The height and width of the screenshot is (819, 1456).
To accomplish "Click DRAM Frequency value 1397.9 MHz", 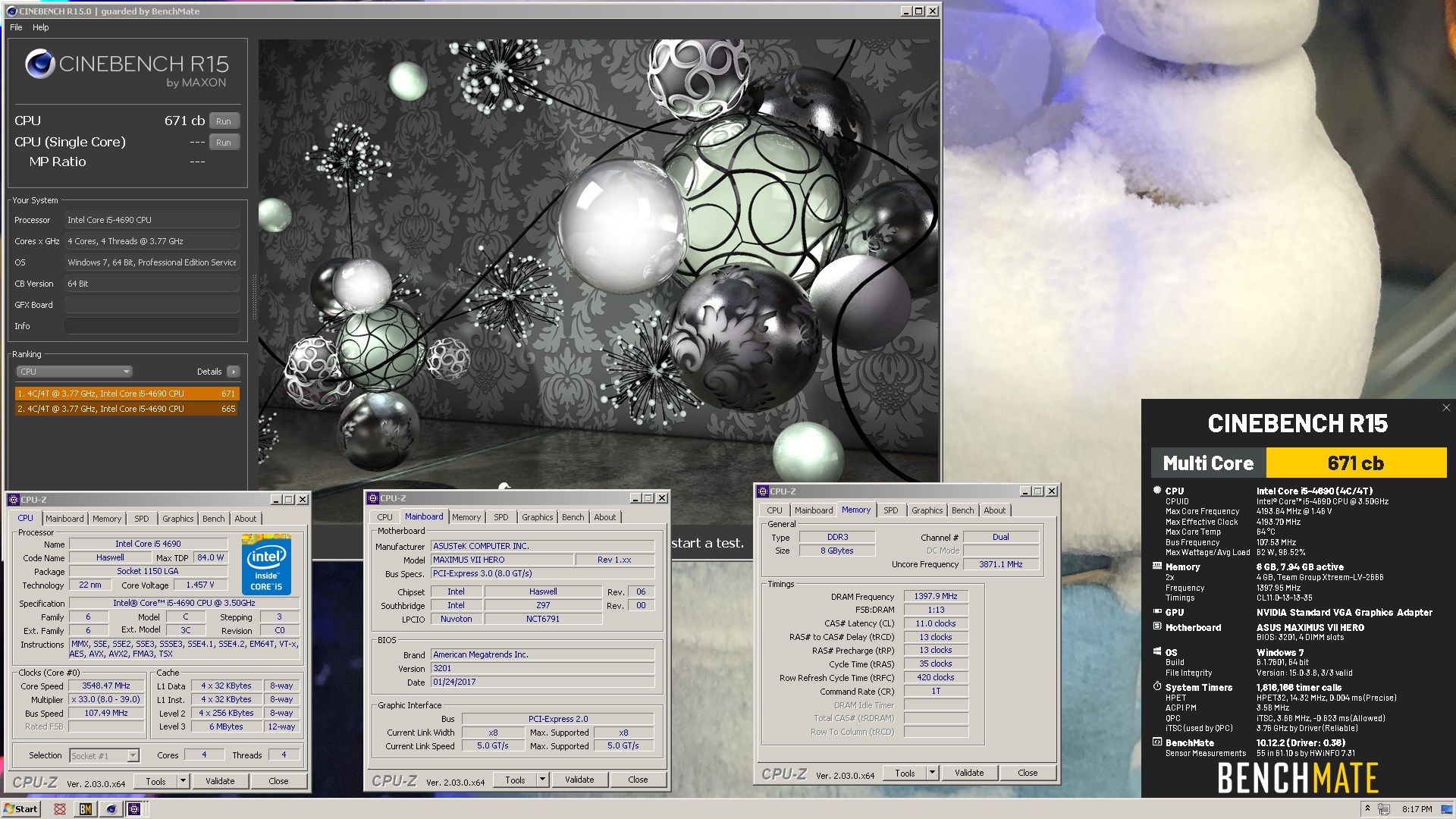I will tap(935, 597).
